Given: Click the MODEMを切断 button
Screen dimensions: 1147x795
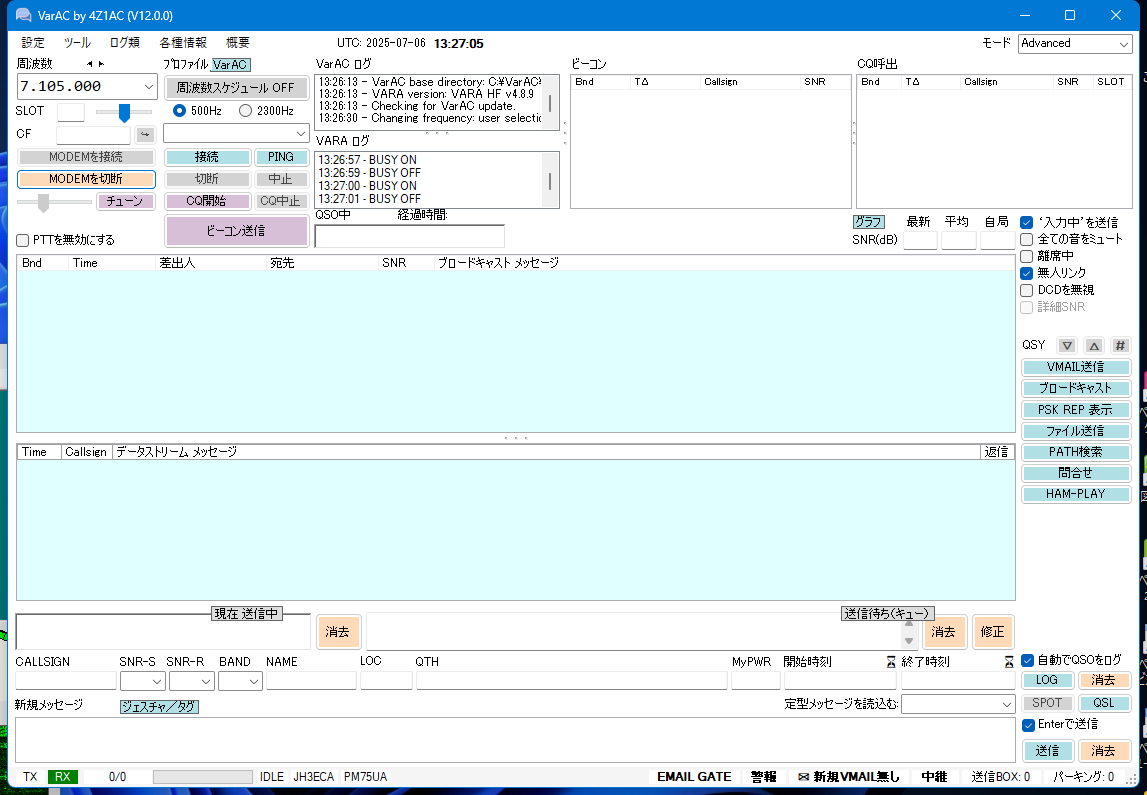Looking at the screenshot, I should click(x=86, y=179).
